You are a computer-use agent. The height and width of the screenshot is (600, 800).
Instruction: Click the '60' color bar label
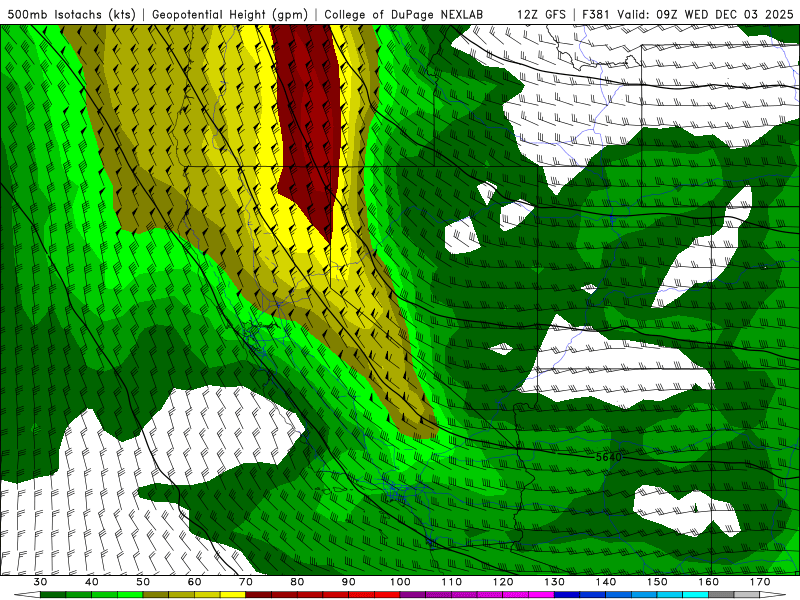[194, 582]
